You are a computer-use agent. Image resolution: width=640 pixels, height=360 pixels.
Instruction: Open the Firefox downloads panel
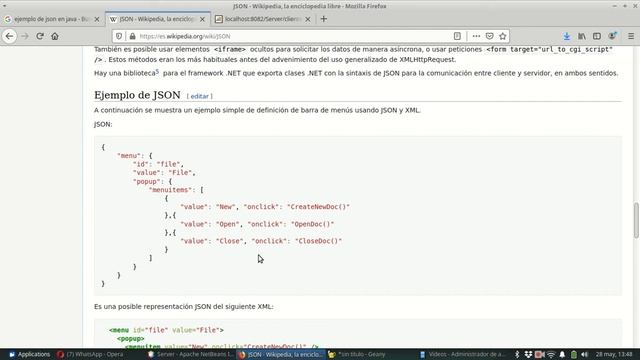point(567,36)
